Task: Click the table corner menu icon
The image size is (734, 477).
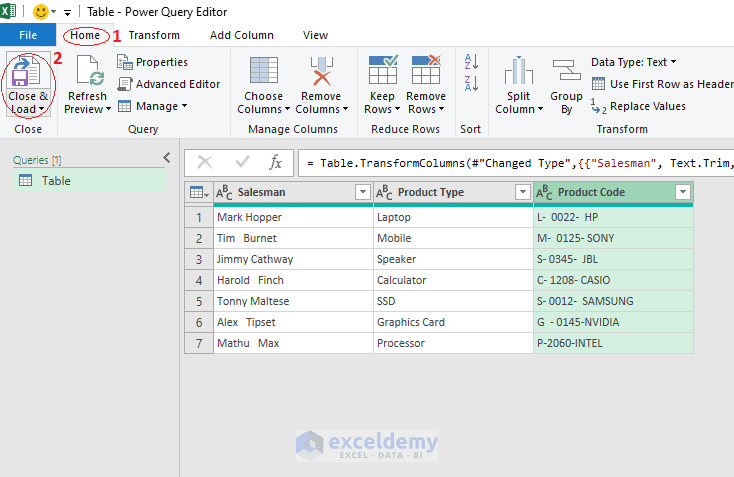Action: coord(199,192)
